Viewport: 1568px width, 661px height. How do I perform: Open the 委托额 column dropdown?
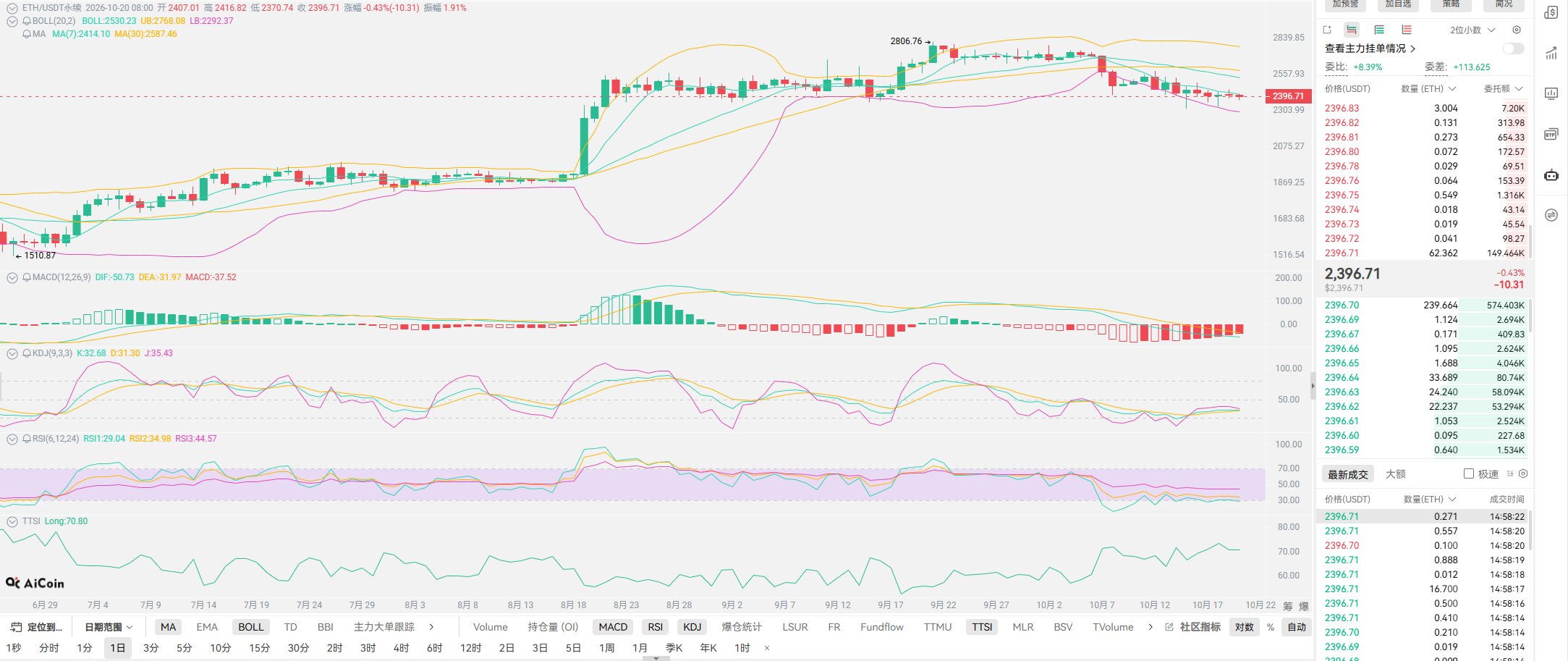click(x=1504, y=88)
